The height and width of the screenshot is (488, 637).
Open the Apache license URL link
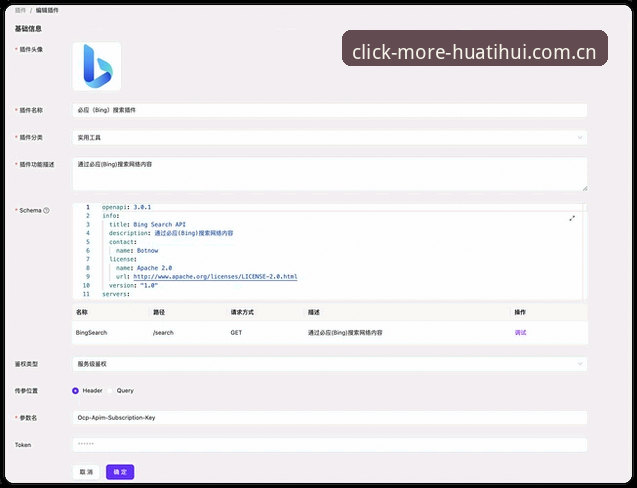(x=215, y=277)
